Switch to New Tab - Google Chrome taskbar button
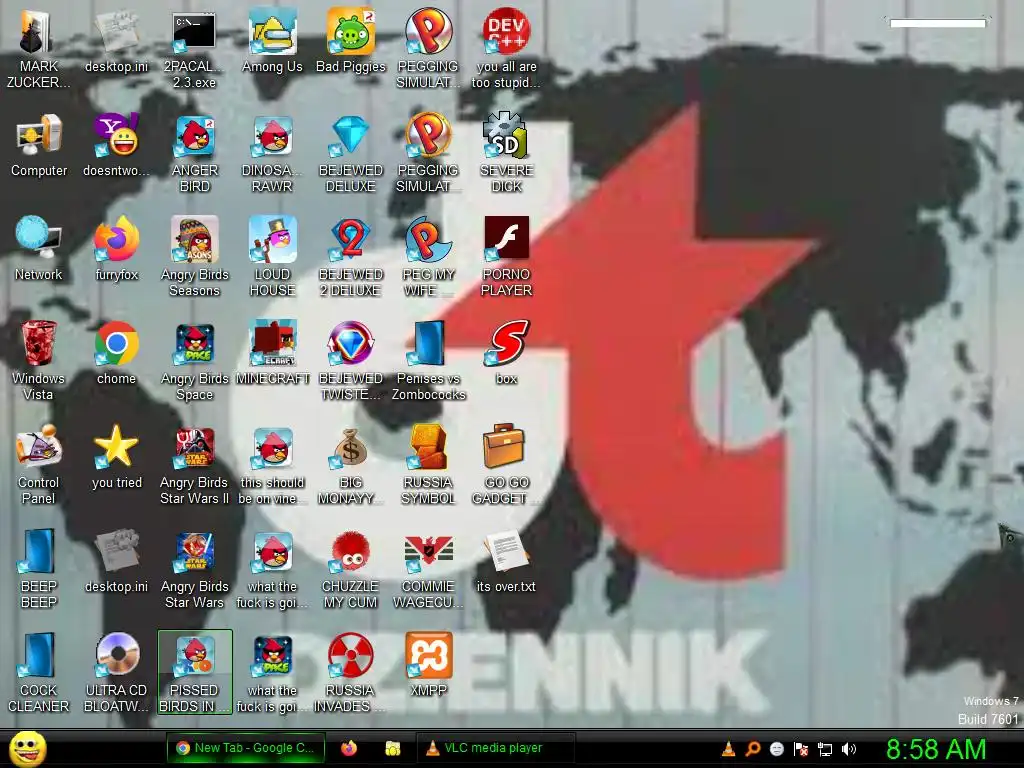The width and height of the screenshot is (1024, 768). pyautogui.click(x=246, y=748)
